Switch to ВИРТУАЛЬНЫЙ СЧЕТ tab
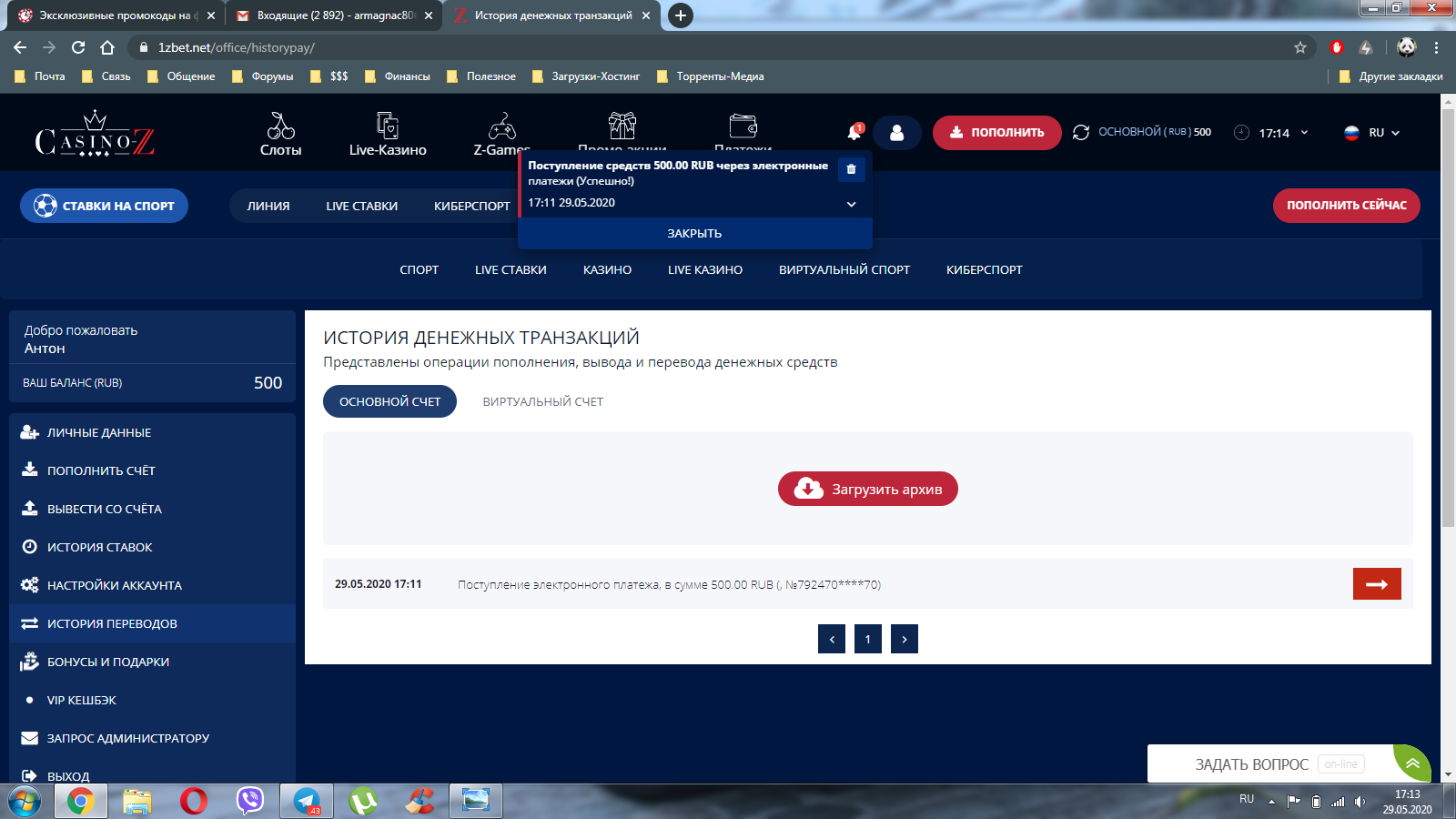Screen dimensions: 1456x819 tap(543, 401)
